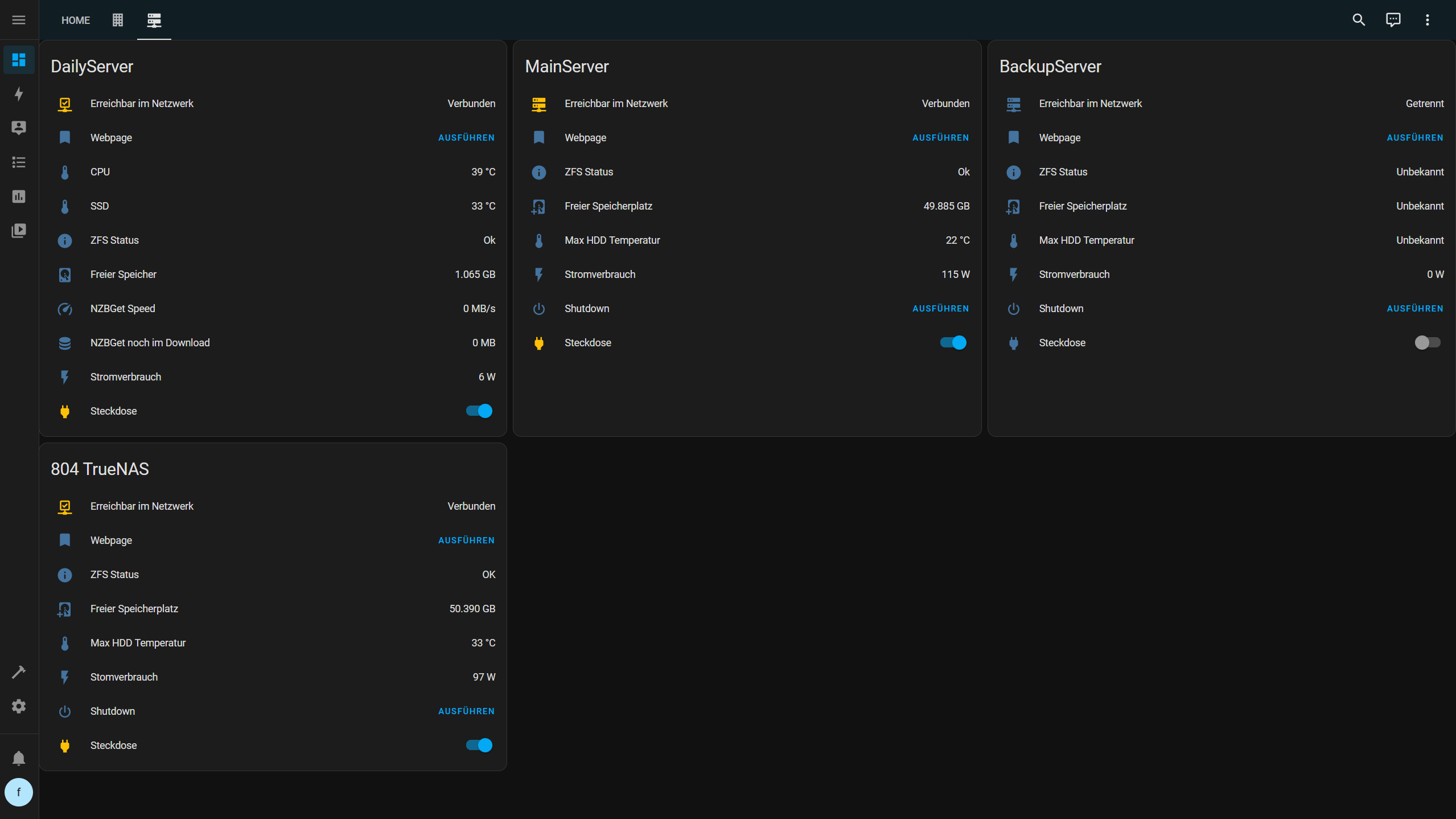Viewport: 1456px width, 819px height.
Task: Run MainServer Shutdown via AUSFÜHREN
Action: click(x=940, y=308)
